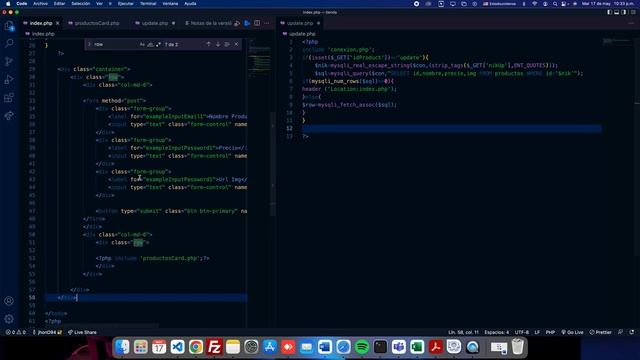Go to previous match in find widget
This screenshot has height=360, width=640.
[209, 44]
